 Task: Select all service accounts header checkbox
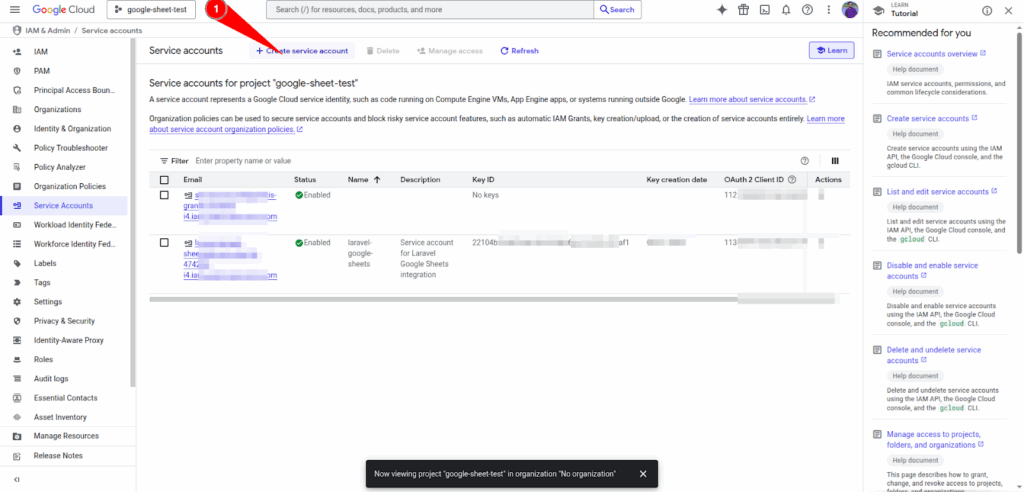[x=164, y=180]
